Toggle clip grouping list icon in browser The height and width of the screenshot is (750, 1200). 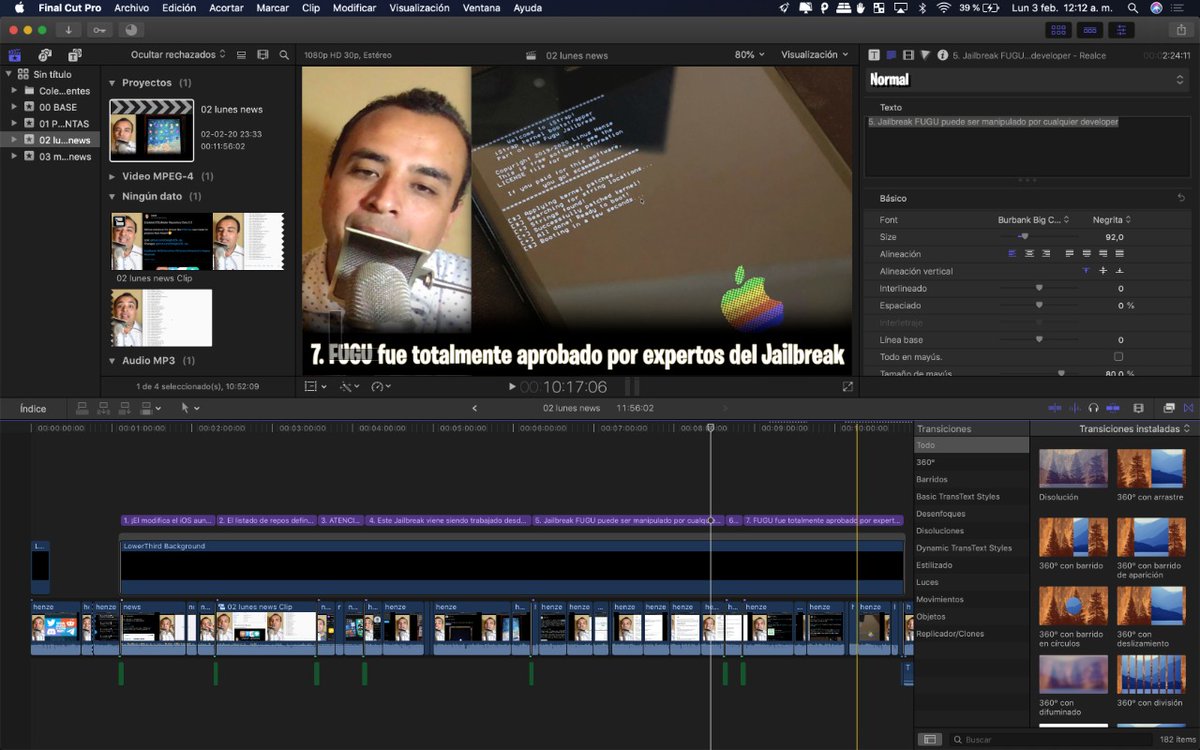click(243, 55)
